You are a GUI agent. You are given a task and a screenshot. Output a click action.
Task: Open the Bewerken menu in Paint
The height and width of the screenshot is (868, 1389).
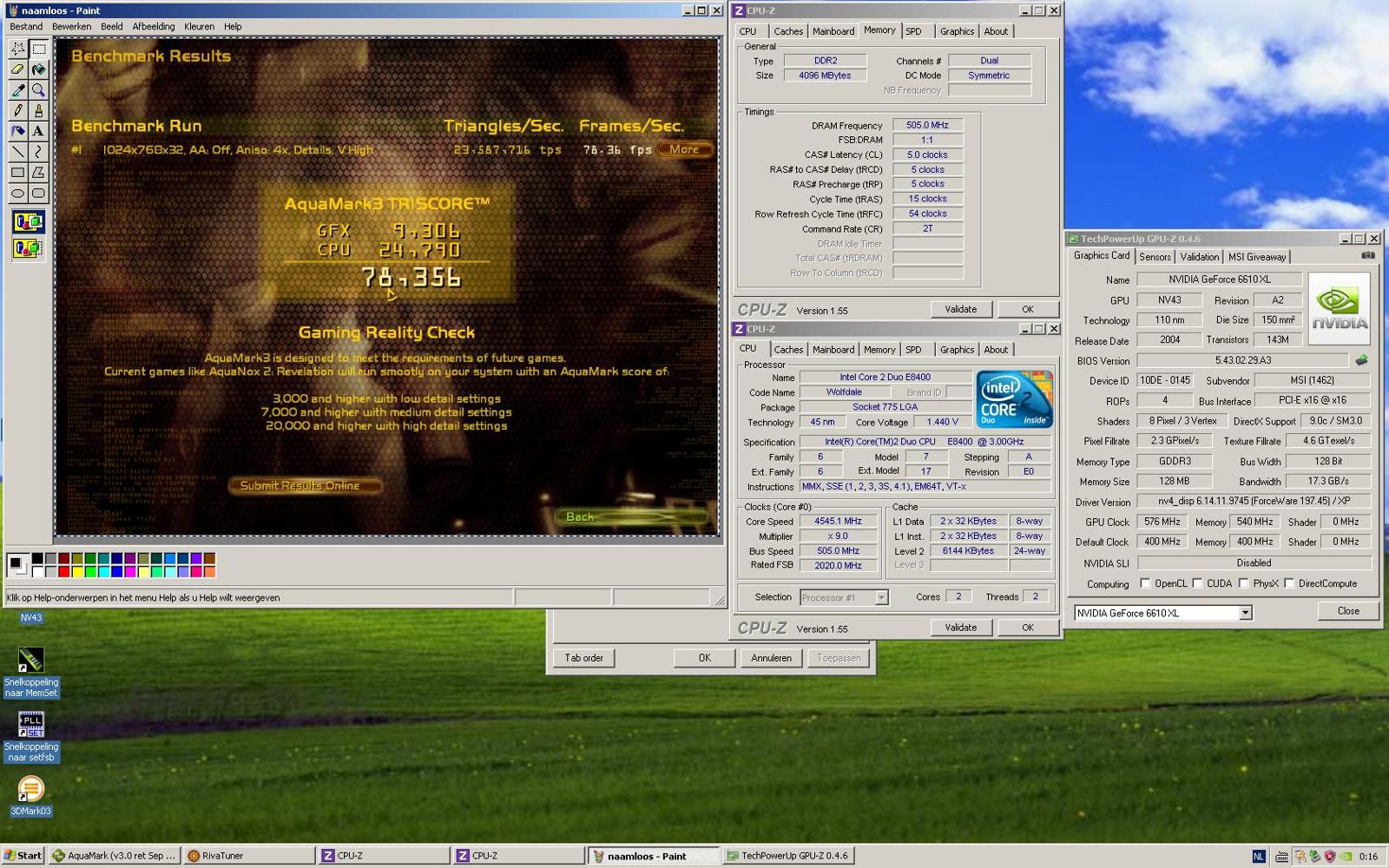coord(72,26)
